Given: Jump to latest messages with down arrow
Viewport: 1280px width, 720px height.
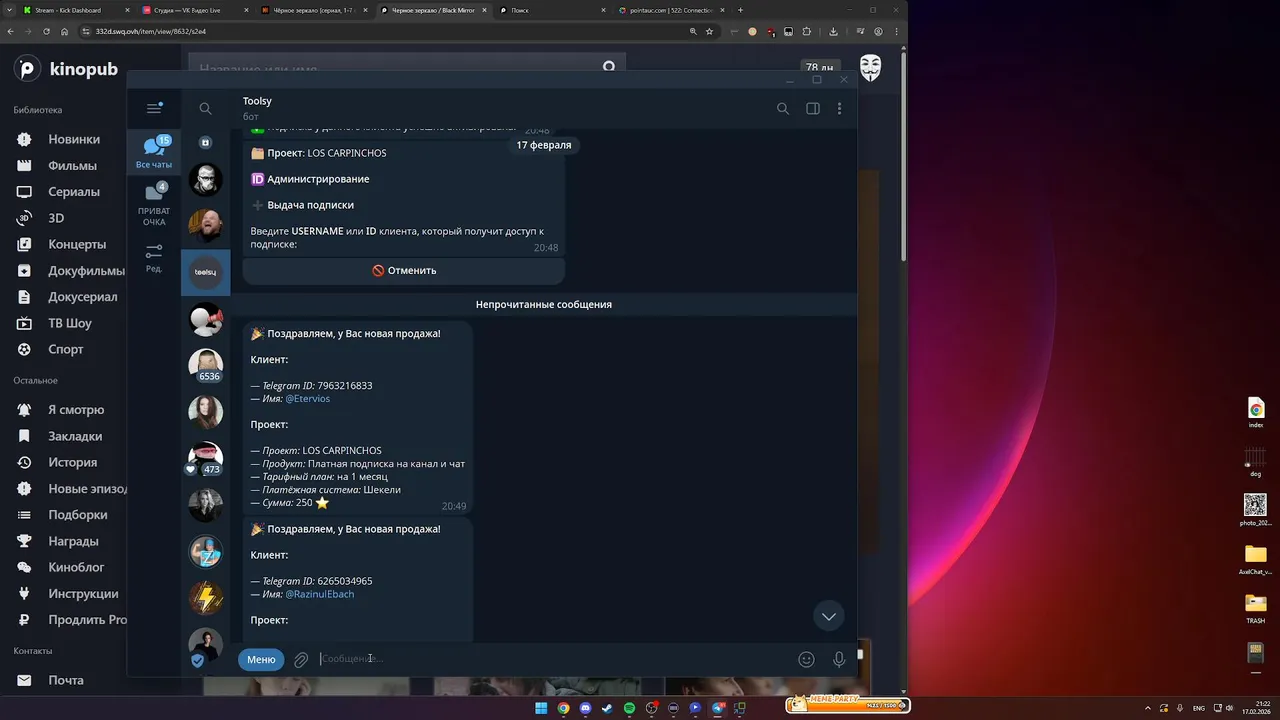Looking at the screenshot, I should click(x=828, y=616).
